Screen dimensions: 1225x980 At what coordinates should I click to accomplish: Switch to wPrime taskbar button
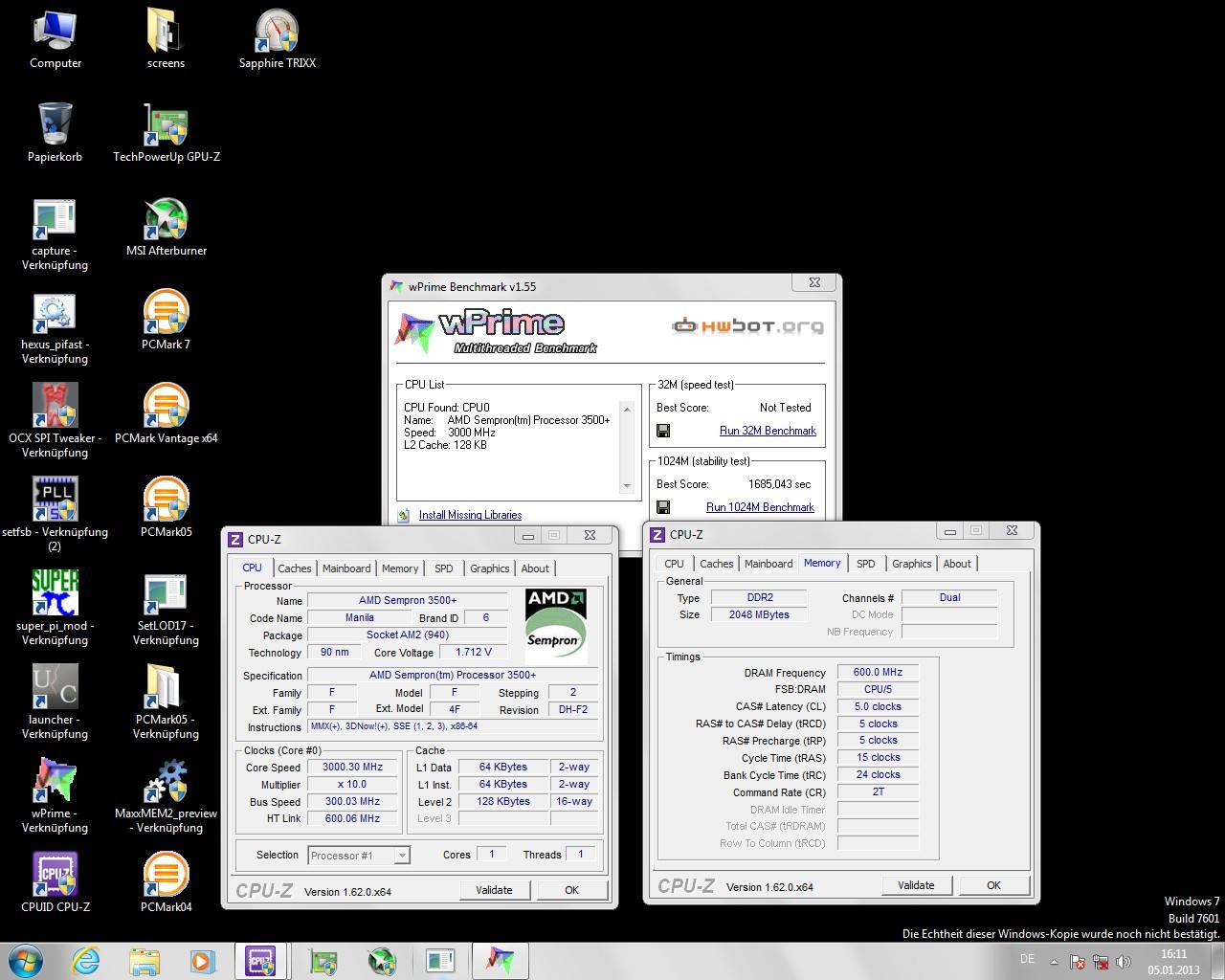(x=500, y=961)
